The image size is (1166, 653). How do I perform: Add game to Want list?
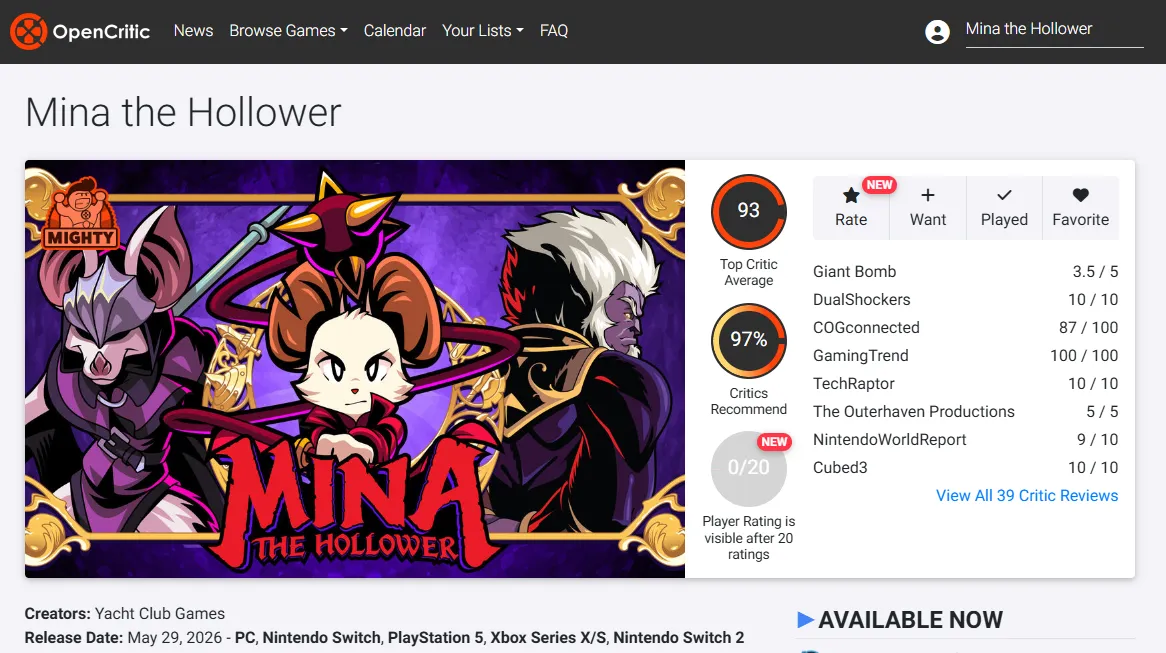click(927, 208)
